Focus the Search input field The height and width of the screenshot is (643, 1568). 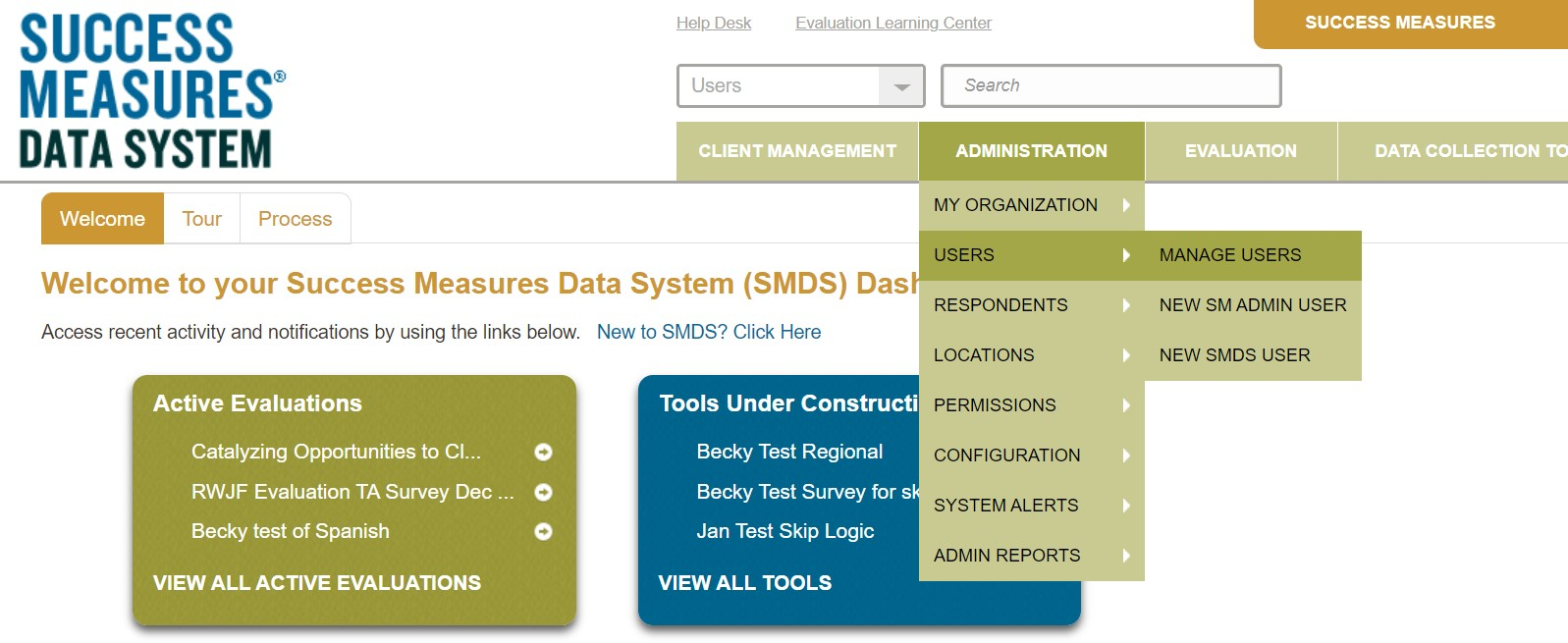coord(1111,86)
